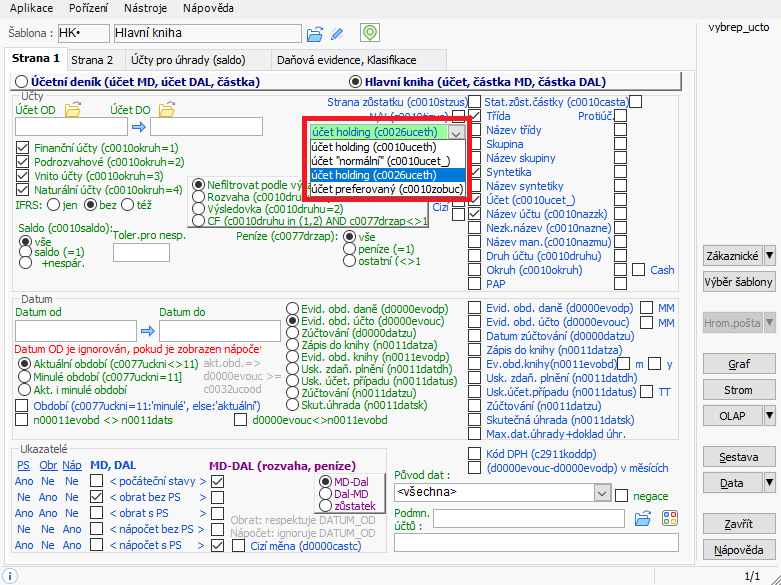
Task: Click the Sestava button
Action: click(x=738, y=457)
